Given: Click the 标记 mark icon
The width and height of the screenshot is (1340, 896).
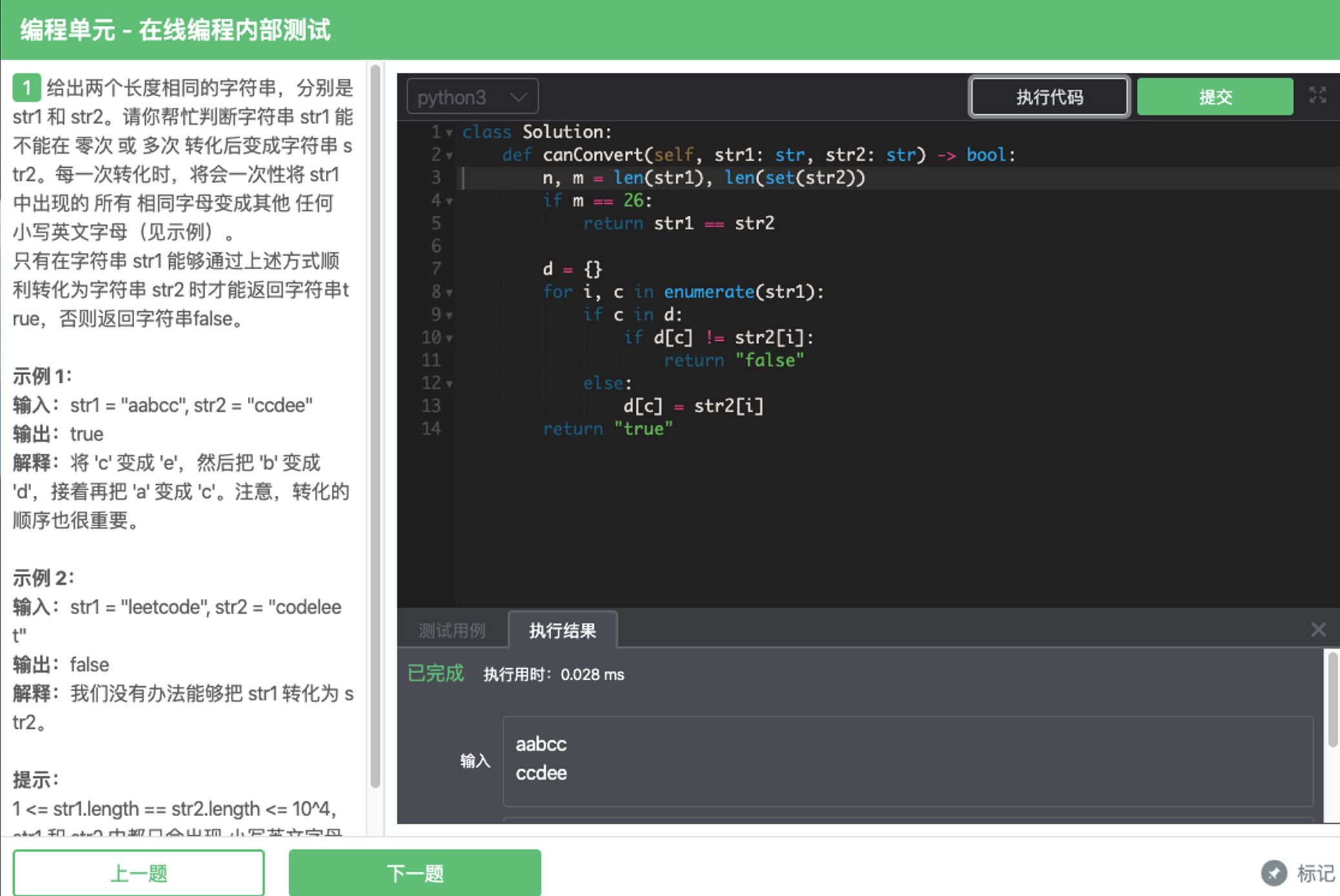Looking at the screenshot, I should [x=1274, y=873].
